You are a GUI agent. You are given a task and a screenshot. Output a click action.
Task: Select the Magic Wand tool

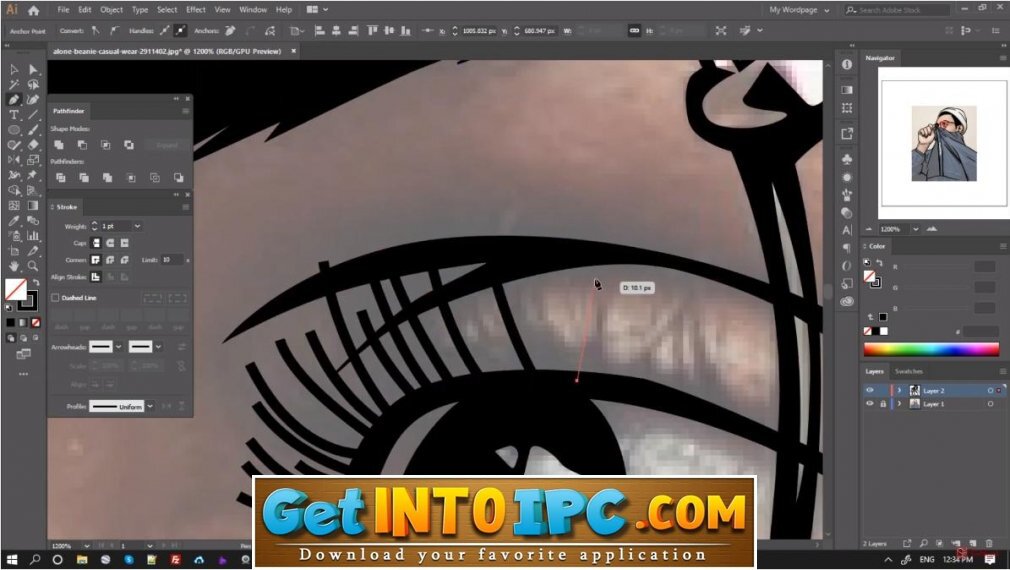[14, 84]
